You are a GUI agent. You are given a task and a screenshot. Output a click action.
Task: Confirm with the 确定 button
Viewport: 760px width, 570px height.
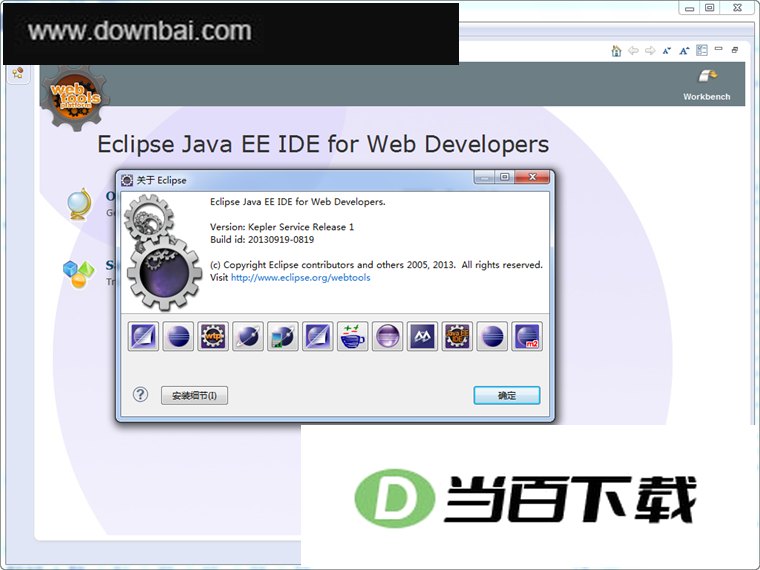(507, 396)
